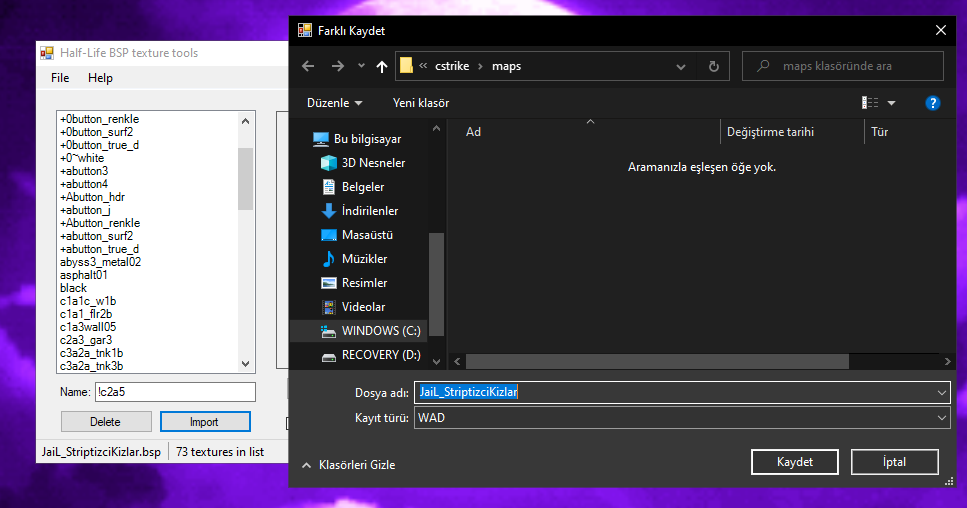Viewport: 967px width, 508px height.
Task: Sort by Değiştirme tarihi column
Action: (770, 132)
